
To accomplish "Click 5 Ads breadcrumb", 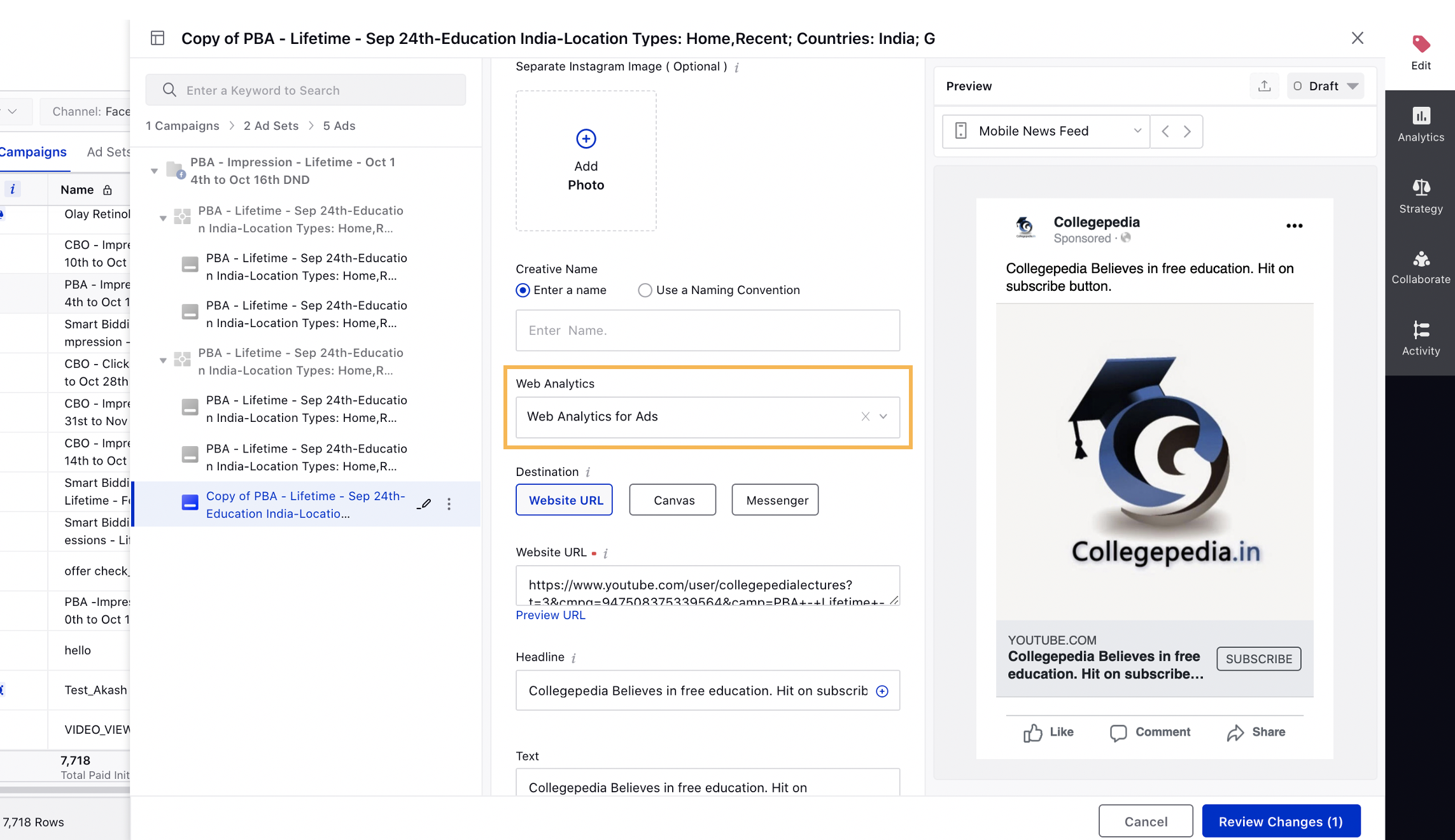I will [x=339, y=126].
